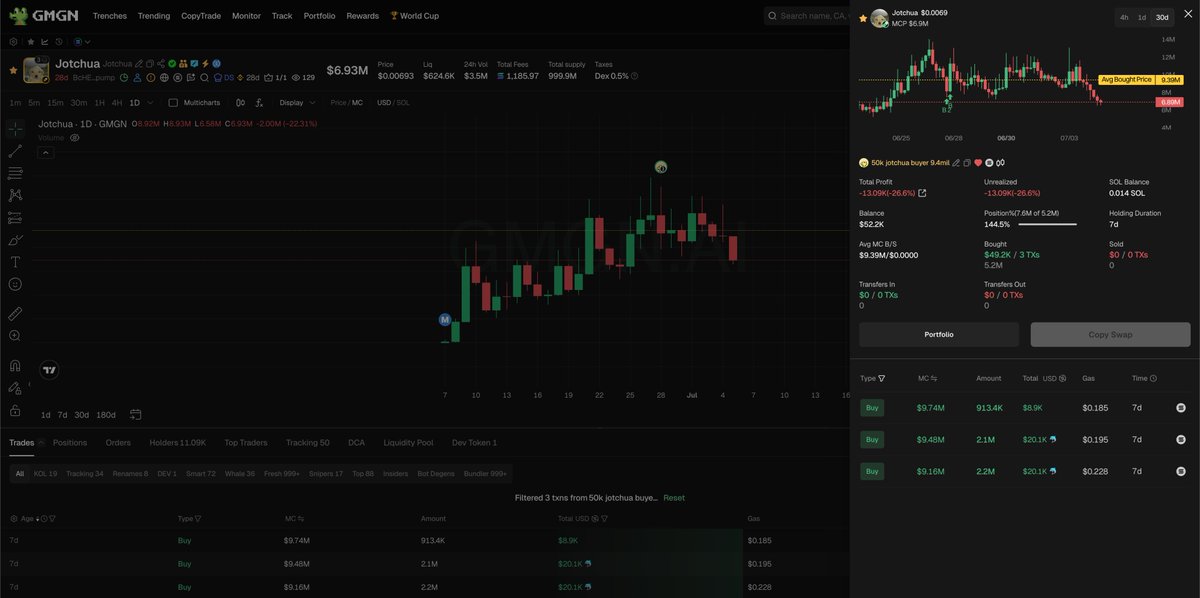Edit the Jotchua token name pencil icon
This screenshot has height=598, width=1200.
pyautogui.click(x=138, y=64)
